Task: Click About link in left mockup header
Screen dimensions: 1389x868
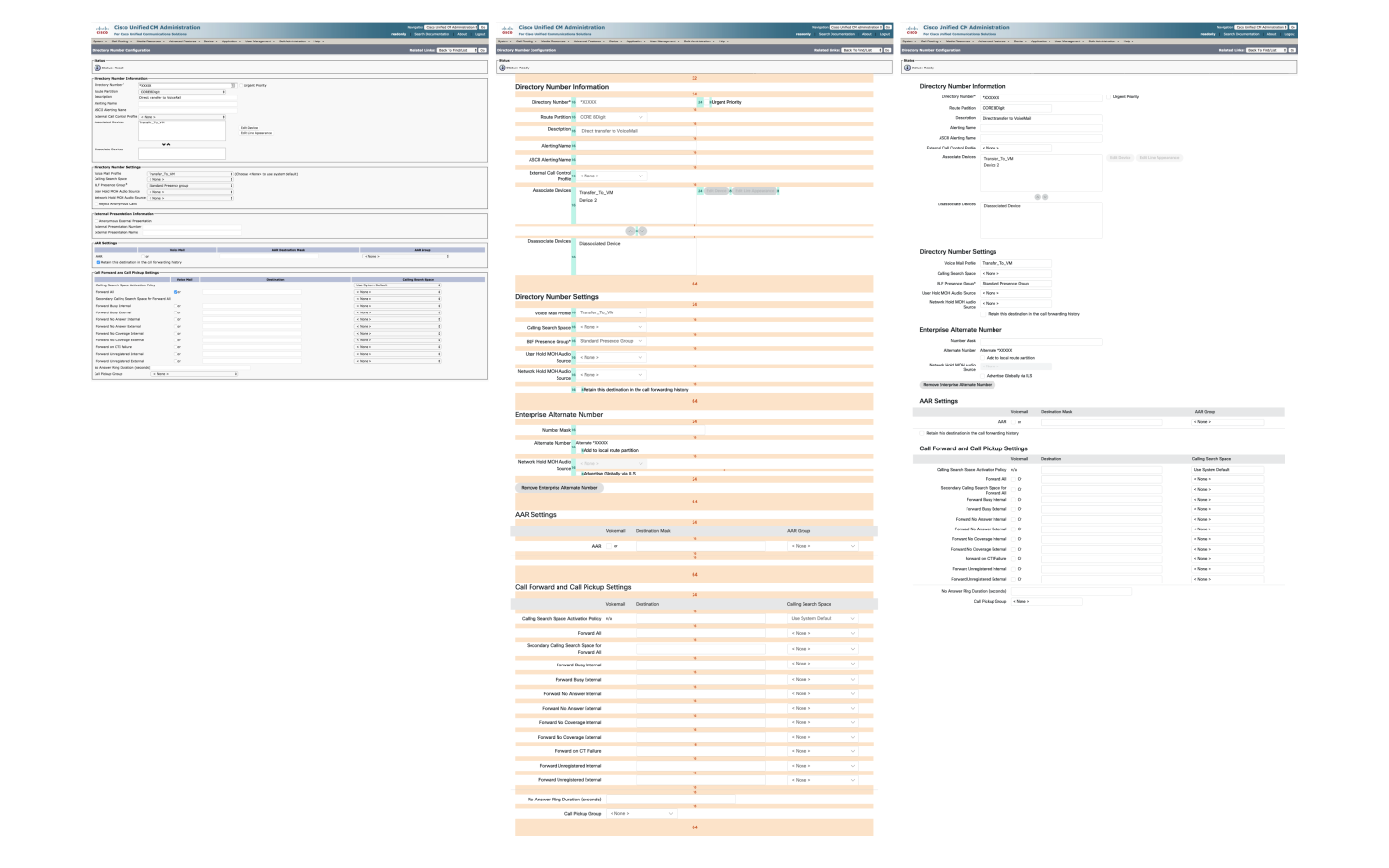Action: pos(462,34)
